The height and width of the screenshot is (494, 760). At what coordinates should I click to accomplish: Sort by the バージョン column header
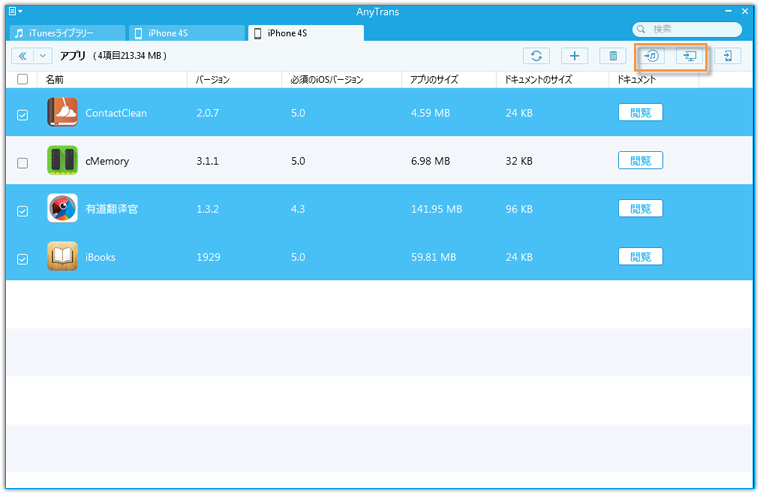(x=235, y=80)
